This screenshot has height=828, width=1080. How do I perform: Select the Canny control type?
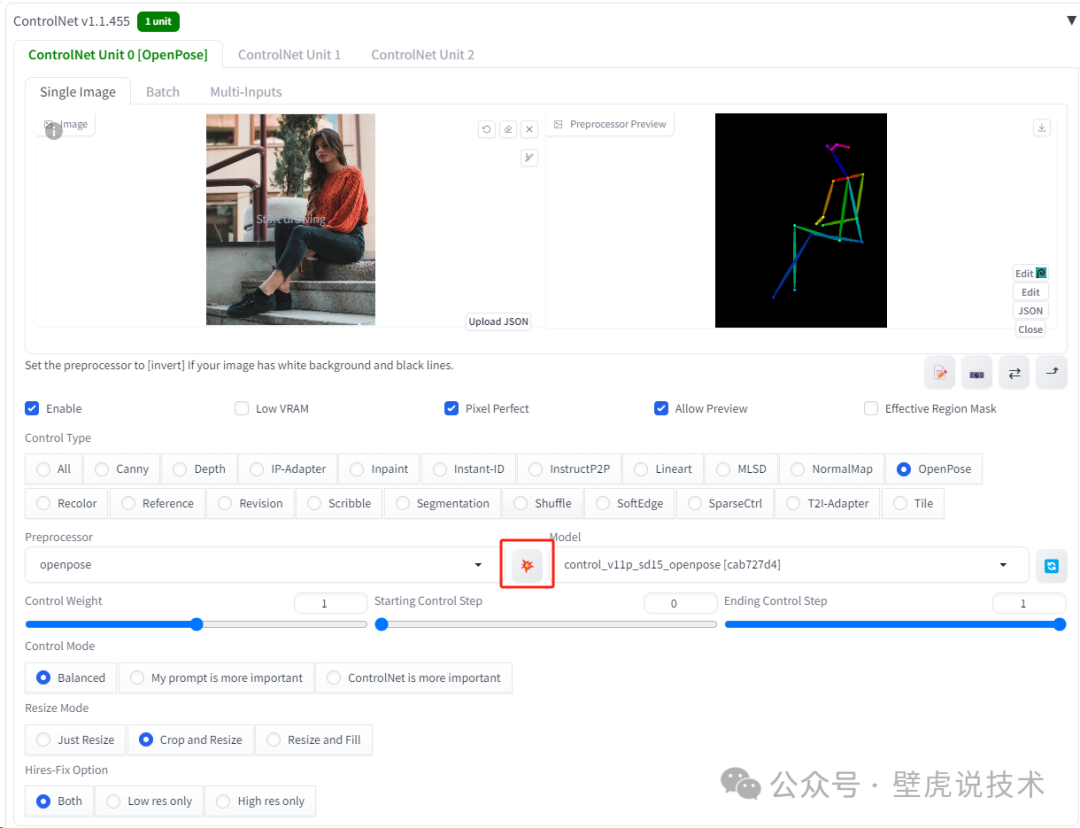tap(122, 469)
